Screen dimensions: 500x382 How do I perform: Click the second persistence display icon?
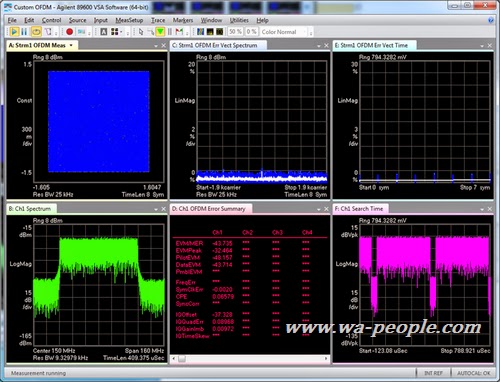210,32
